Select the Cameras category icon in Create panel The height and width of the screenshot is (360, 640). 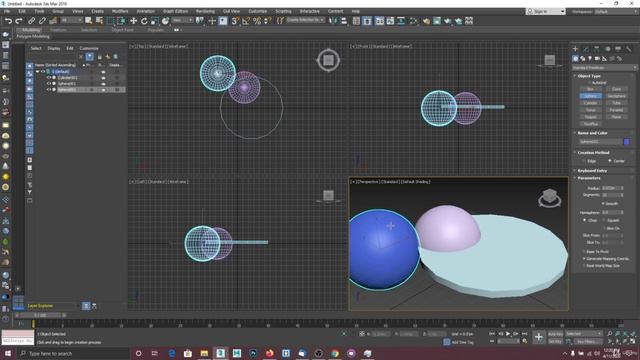coord(597,59)
